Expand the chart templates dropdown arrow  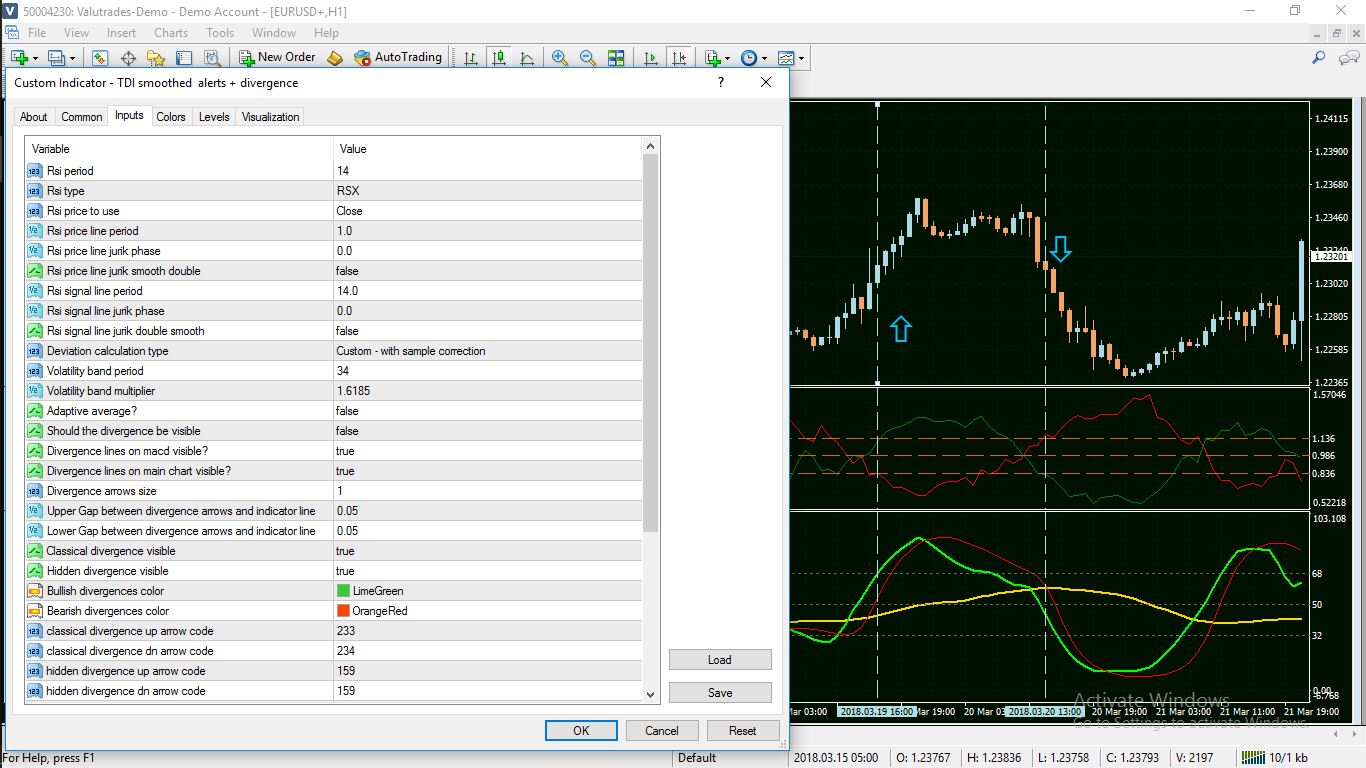801,59
